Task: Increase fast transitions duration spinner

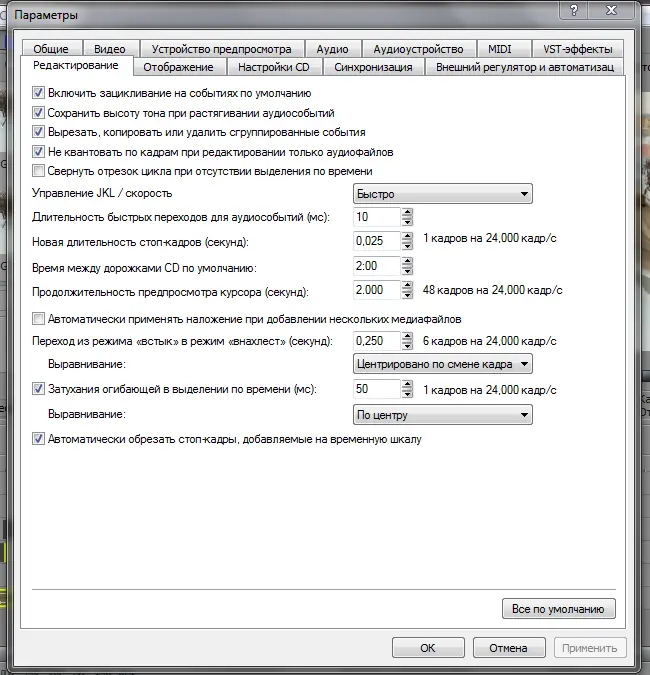Action: tap(407, 212)
